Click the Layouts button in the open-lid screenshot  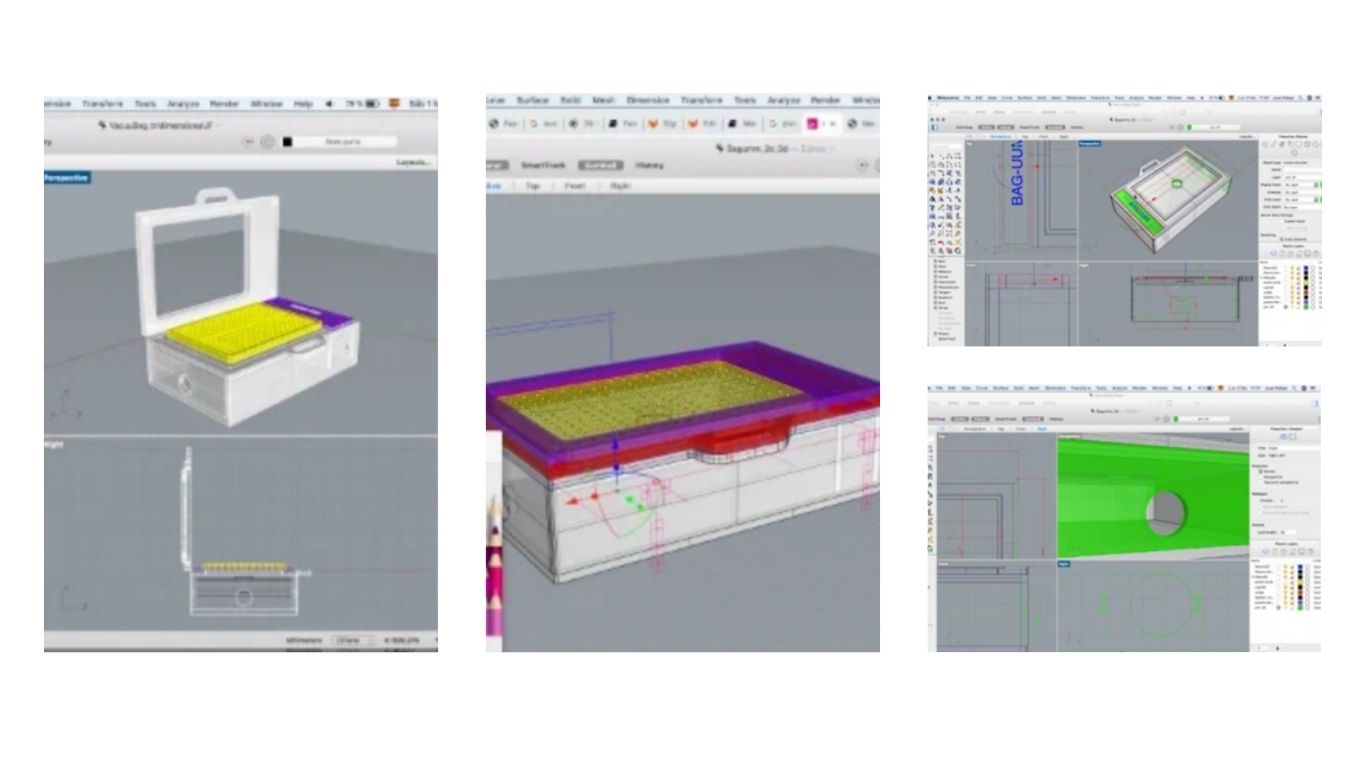(413, 162)
